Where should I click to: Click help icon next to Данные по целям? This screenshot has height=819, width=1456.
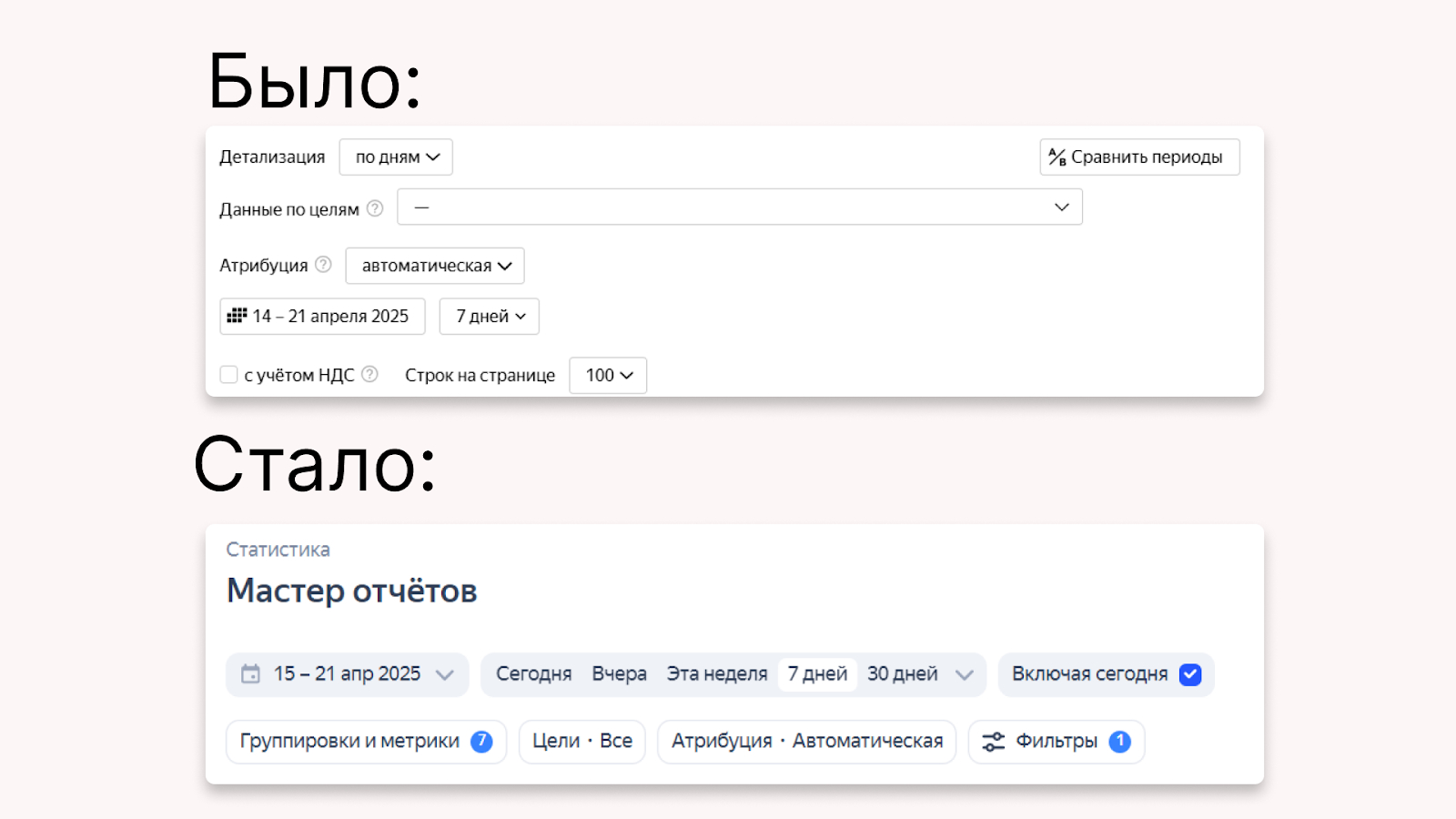tap(375, 208)
